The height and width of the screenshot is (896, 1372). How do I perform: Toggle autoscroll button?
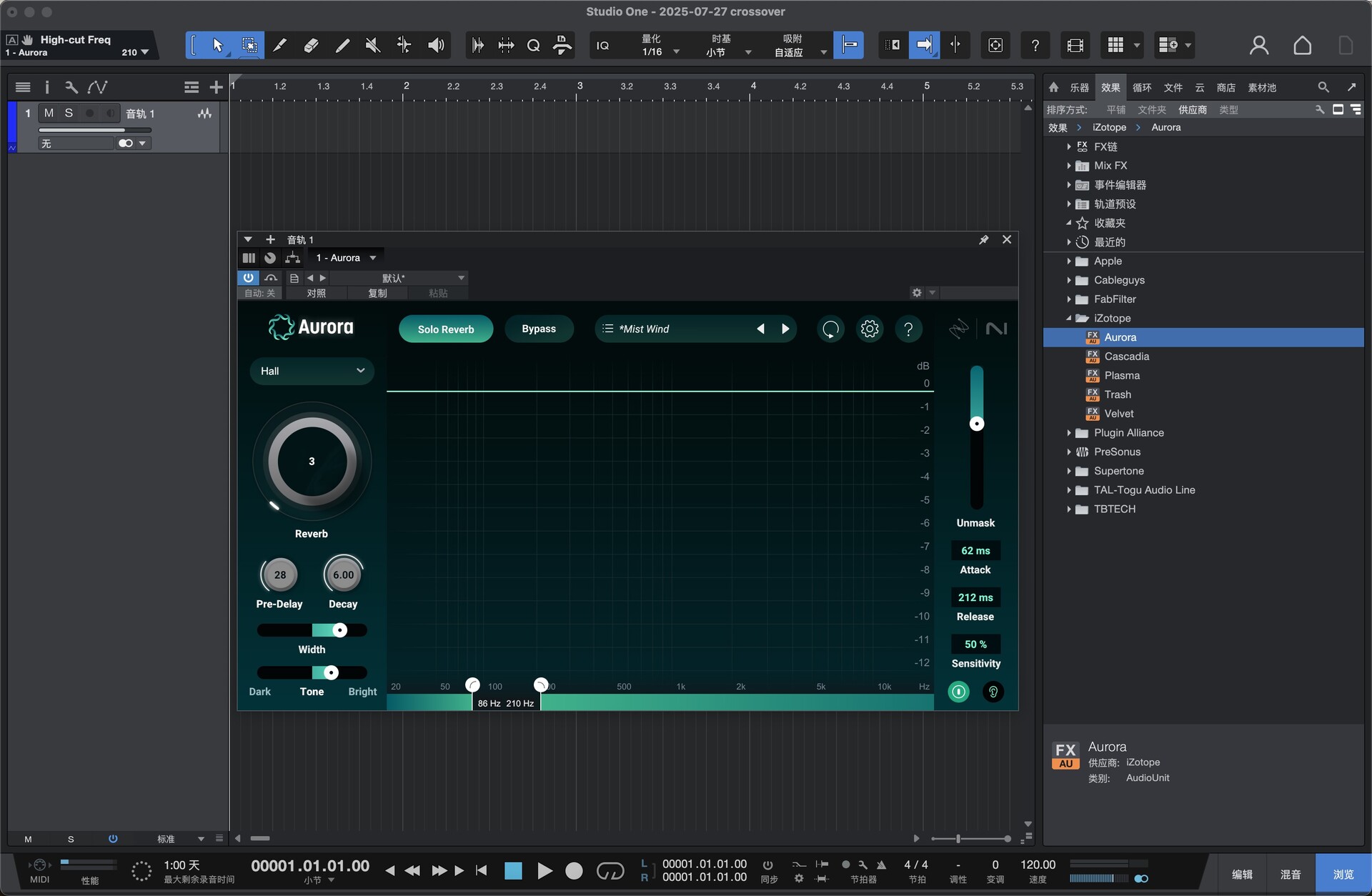[x=924, y=46]
